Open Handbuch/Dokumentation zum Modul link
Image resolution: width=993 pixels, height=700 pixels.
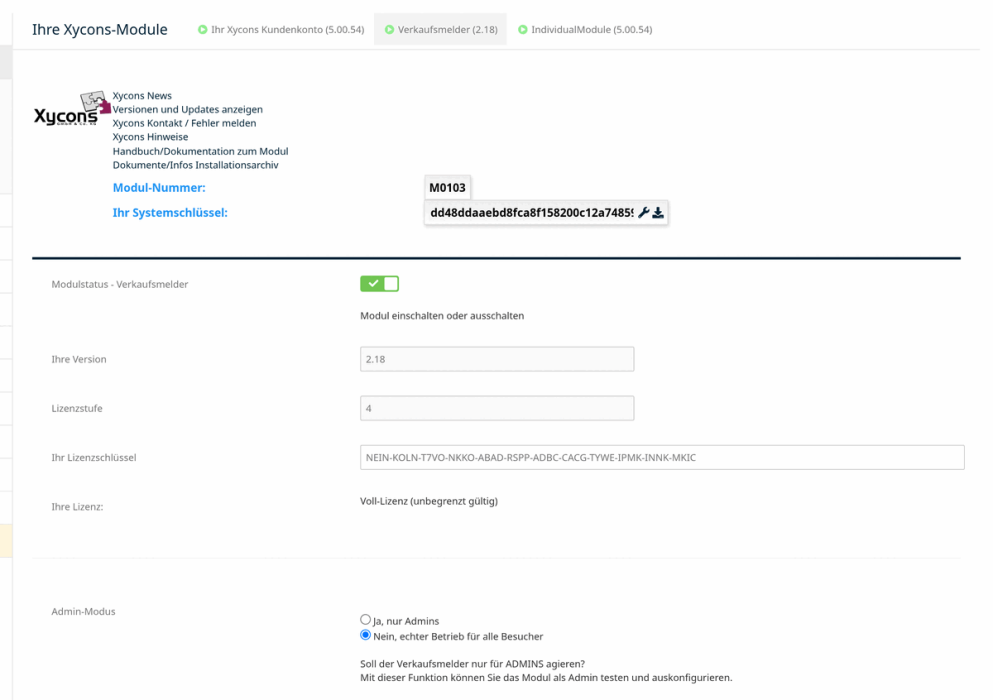(x=200, y=151)
